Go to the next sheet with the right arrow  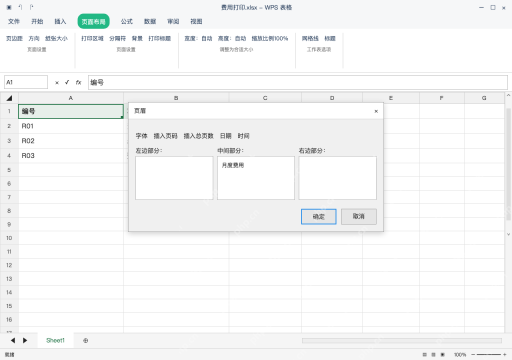coord(25,340)
